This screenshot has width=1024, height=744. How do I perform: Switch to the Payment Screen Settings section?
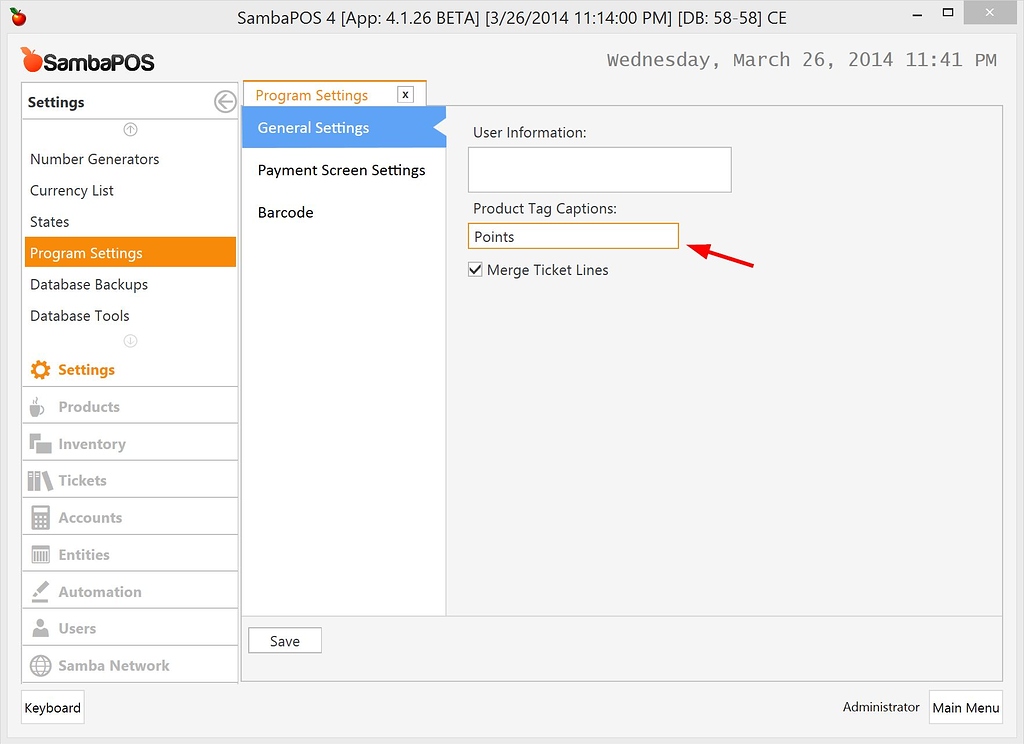342,170
